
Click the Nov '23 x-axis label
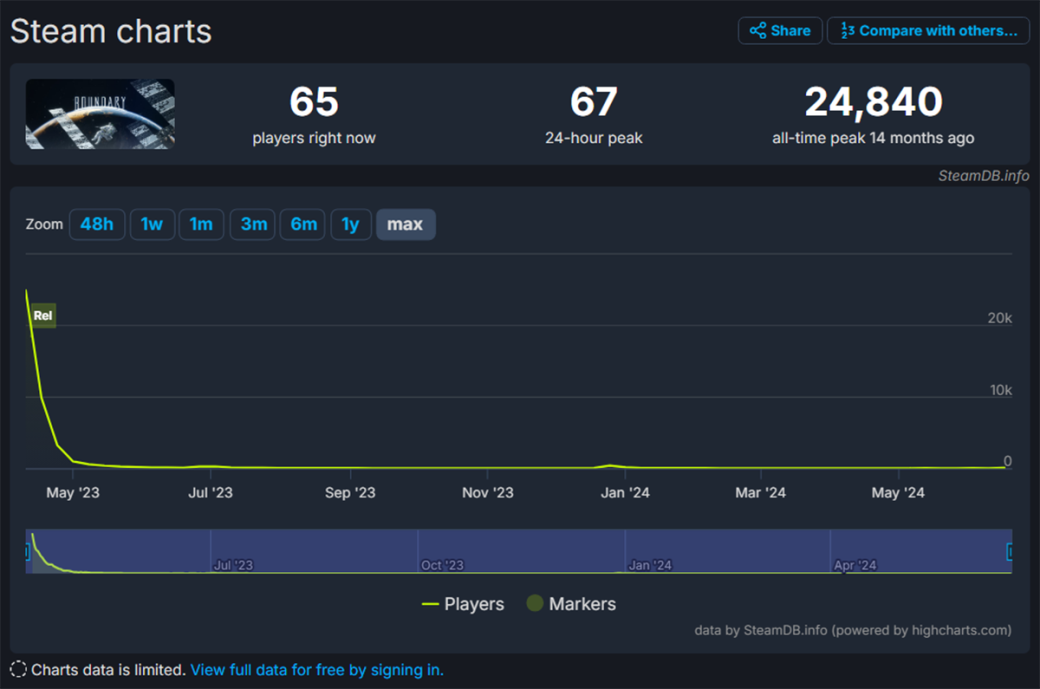(x=488, y=493)
